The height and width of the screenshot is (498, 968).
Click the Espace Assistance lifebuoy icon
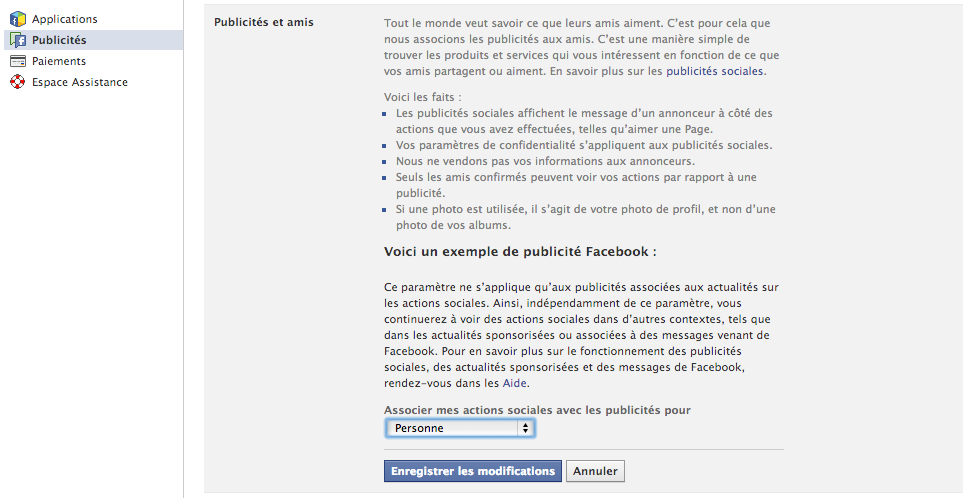[x=18, y=82]
